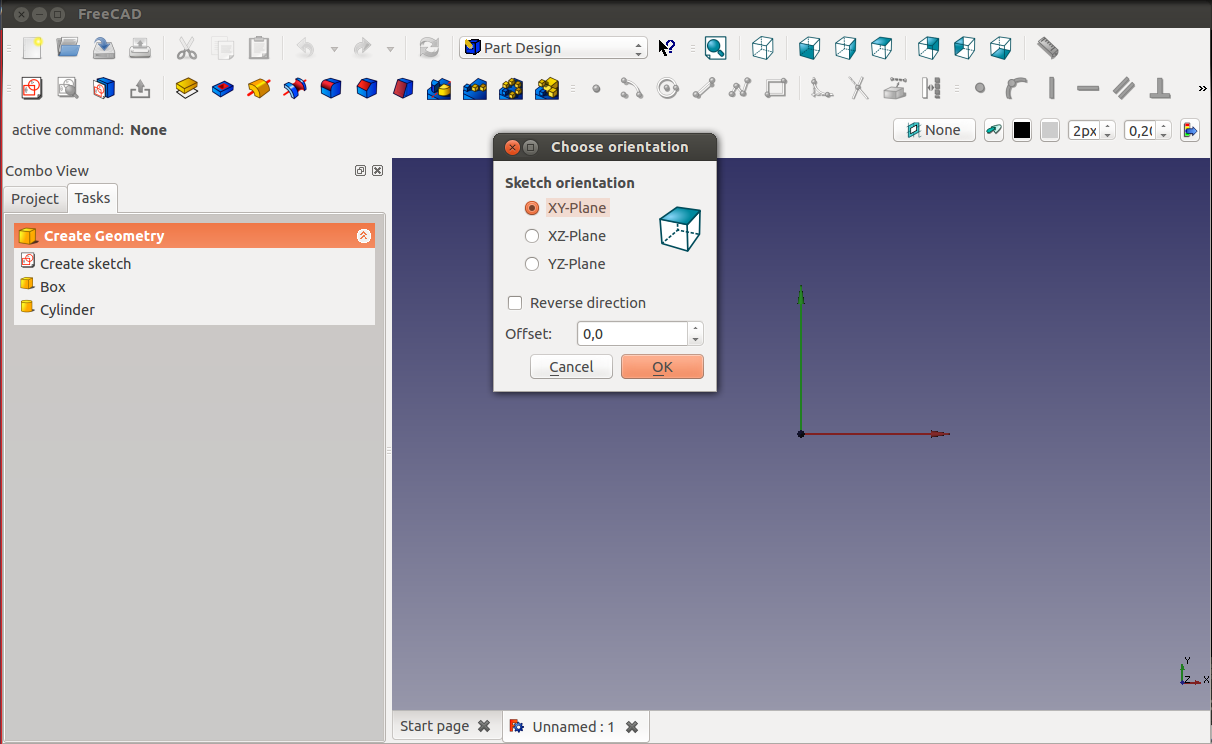
Task: Open the Start page tab
Action: (434, 727)
